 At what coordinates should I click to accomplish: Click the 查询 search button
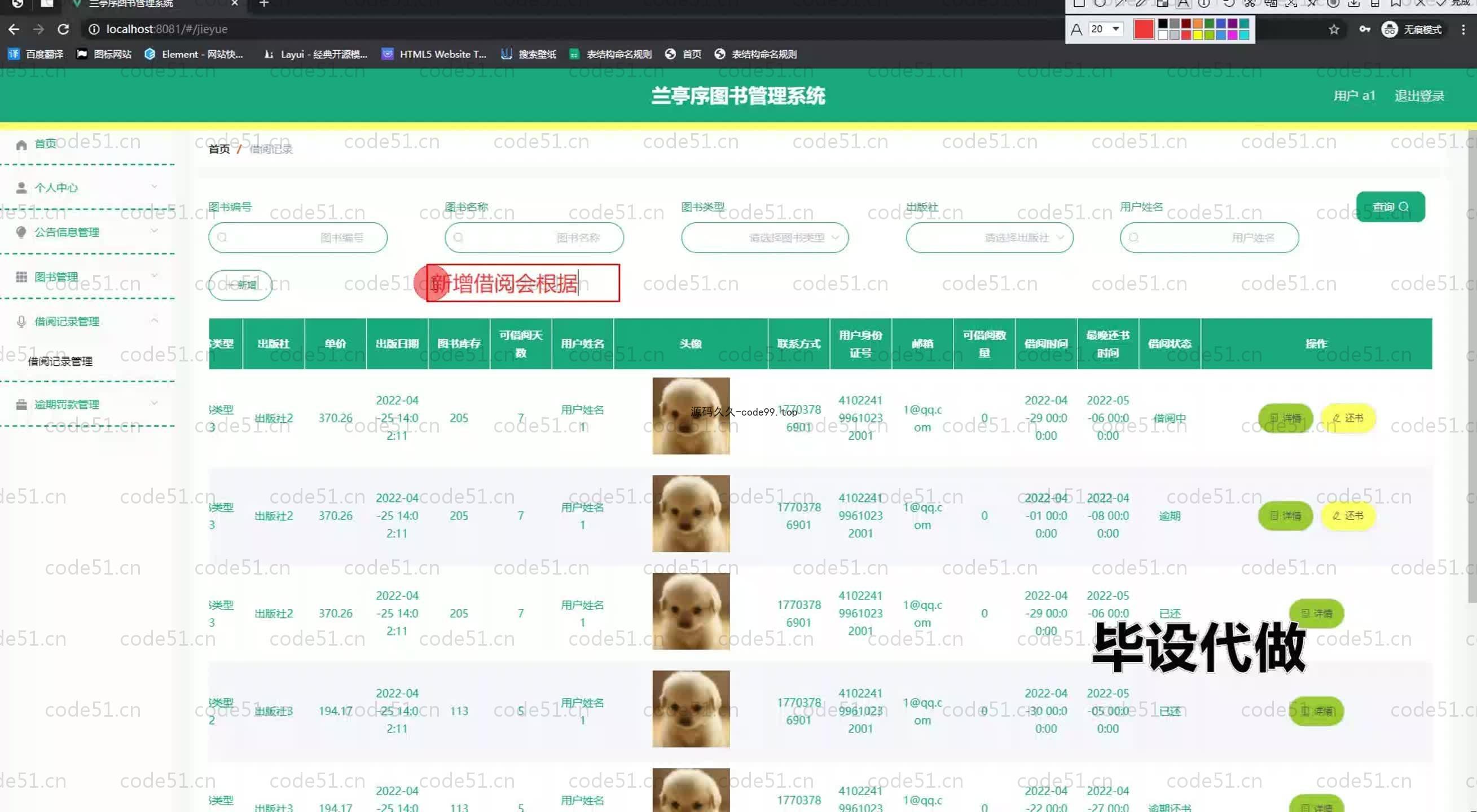[x=1390, y=206]
